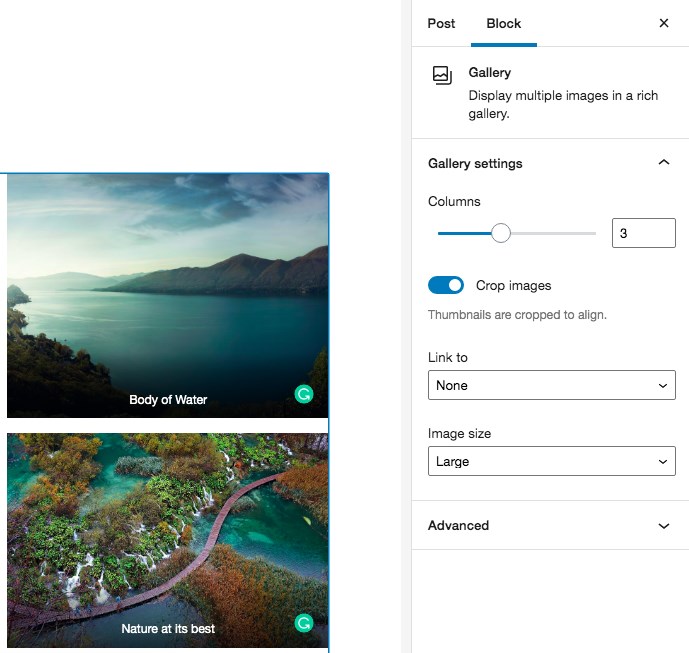Viewport: 689px width, 653px height.
Task: Edit the 'Body of Water' caption
Action: point(168,399)
